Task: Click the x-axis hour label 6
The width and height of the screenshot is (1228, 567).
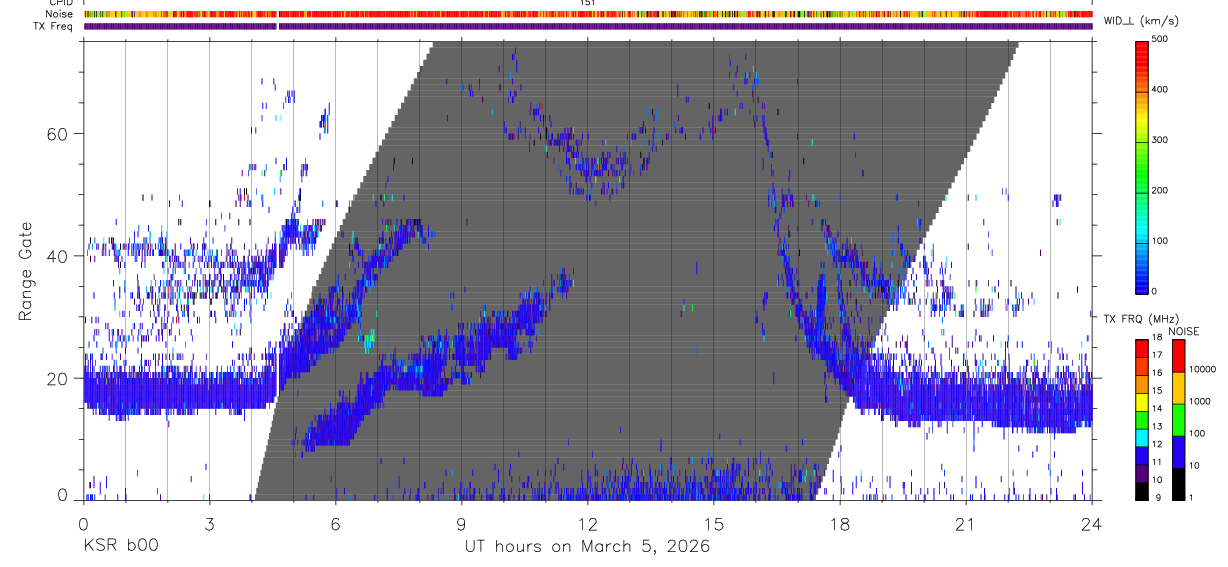Action: coord(335,523)
